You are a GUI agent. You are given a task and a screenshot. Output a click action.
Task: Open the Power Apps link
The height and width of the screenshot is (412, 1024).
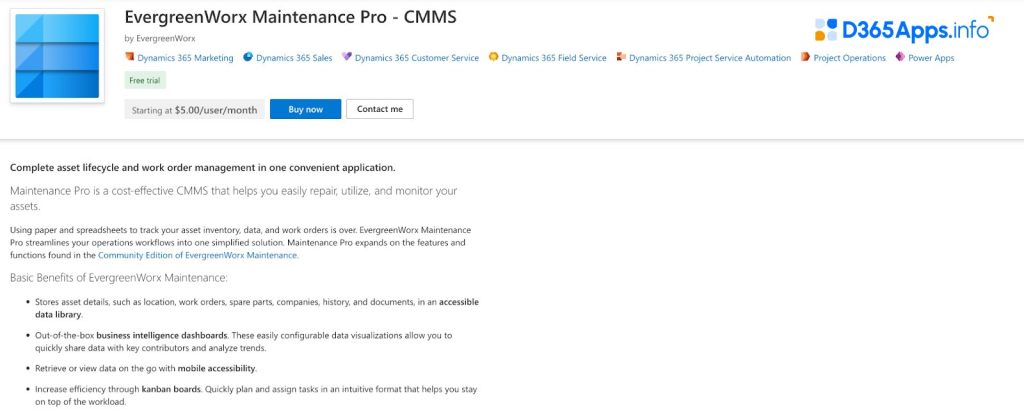click(x=931, y=58)
